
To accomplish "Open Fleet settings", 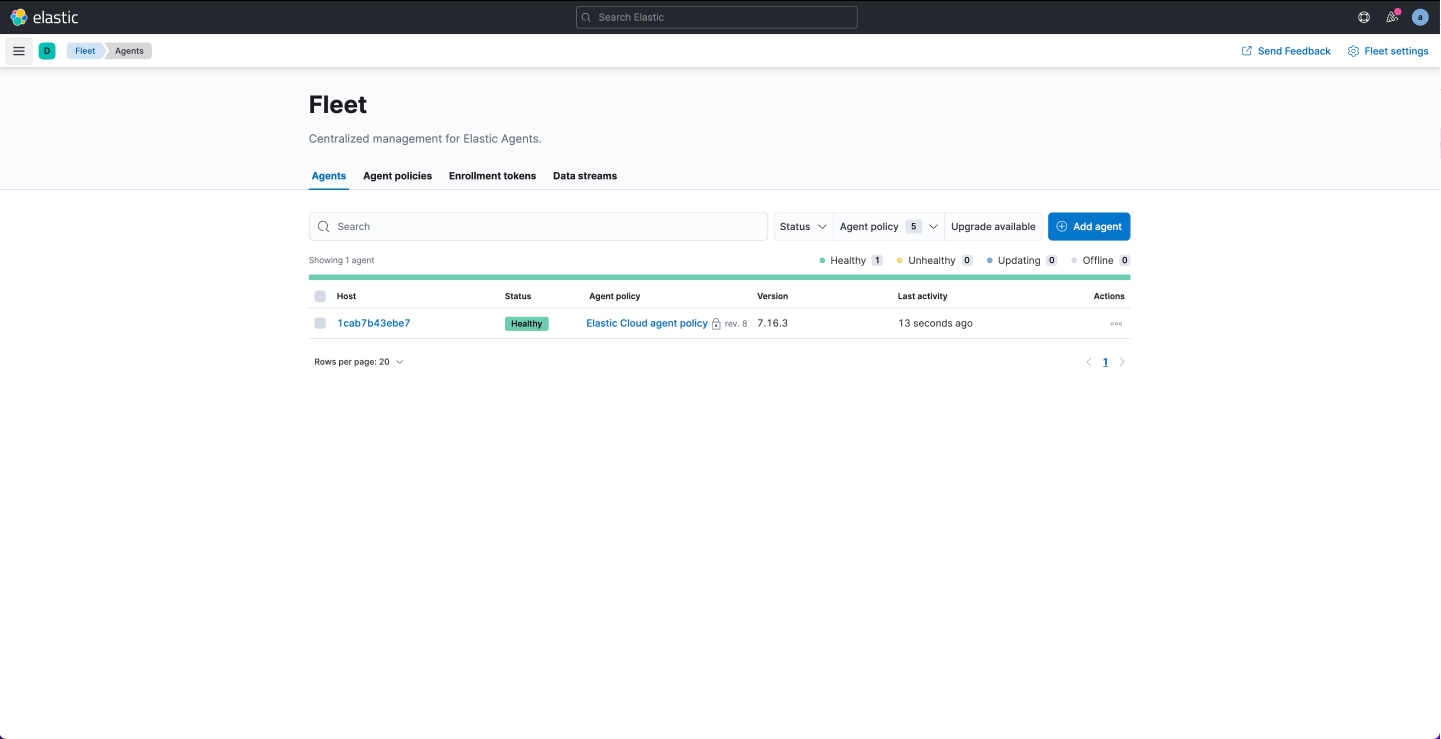I will click(x=1388, y=51).
